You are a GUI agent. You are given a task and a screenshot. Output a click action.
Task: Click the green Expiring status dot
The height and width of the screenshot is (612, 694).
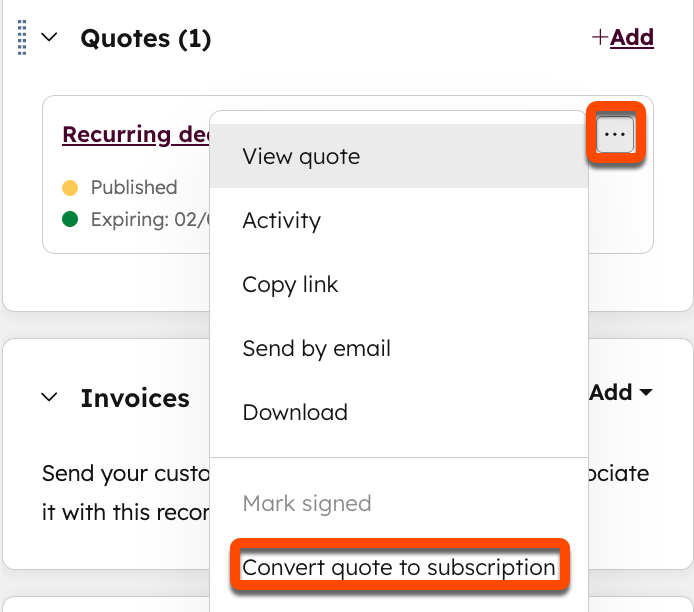click(x=70, y=220)
